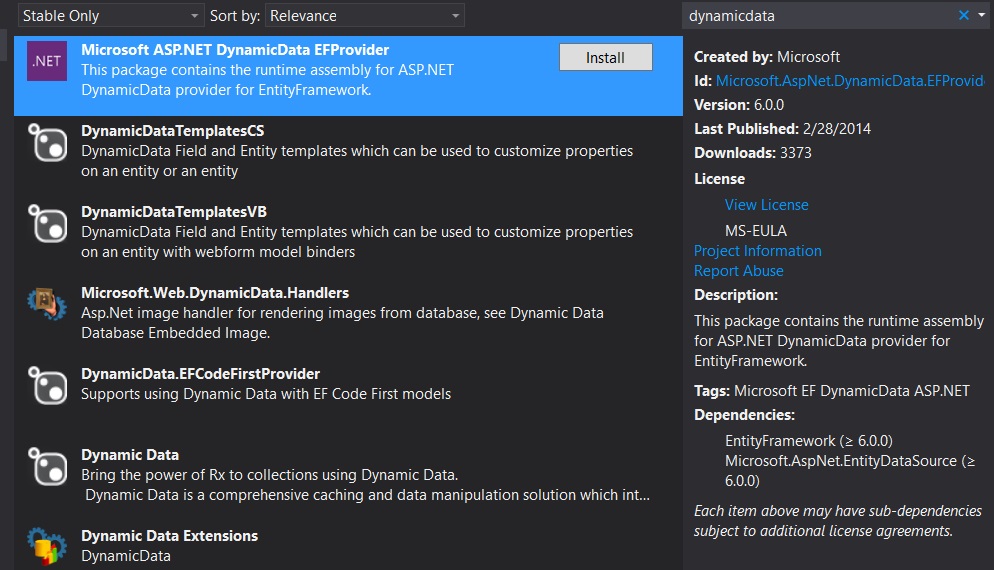Click the Microsoft.Web.DynamicData.Handlers package icon
994x570 pixels.
coord(47,304)
